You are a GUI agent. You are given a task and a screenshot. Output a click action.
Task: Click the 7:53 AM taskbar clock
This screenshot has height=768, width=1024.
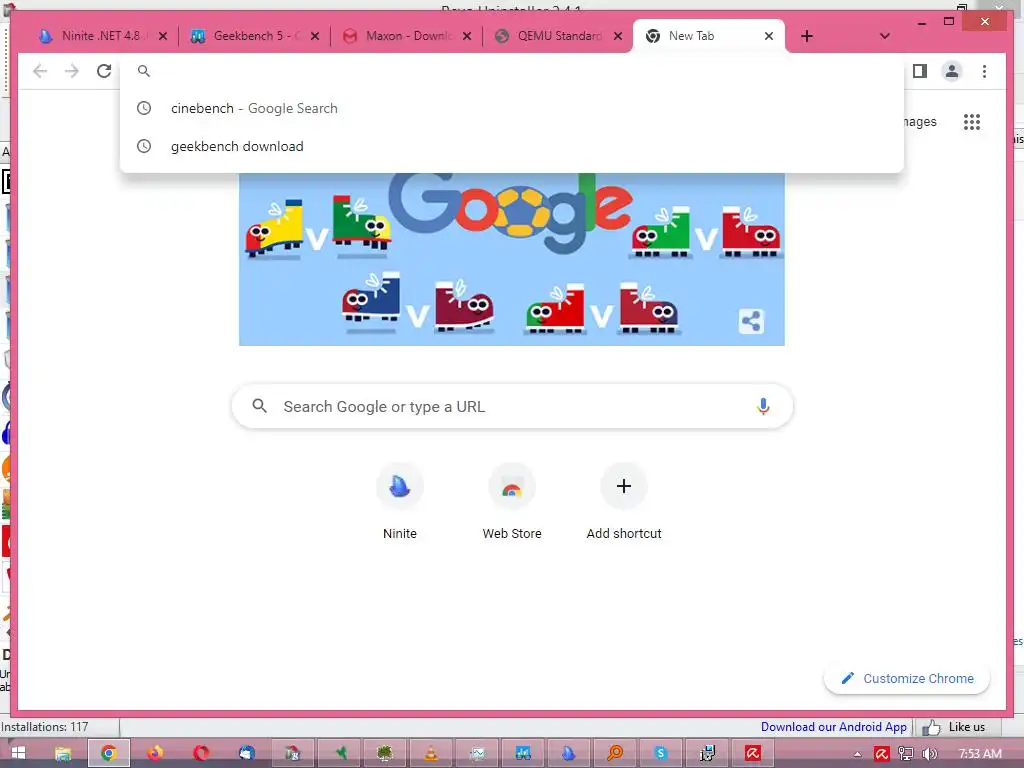(980, 754)
